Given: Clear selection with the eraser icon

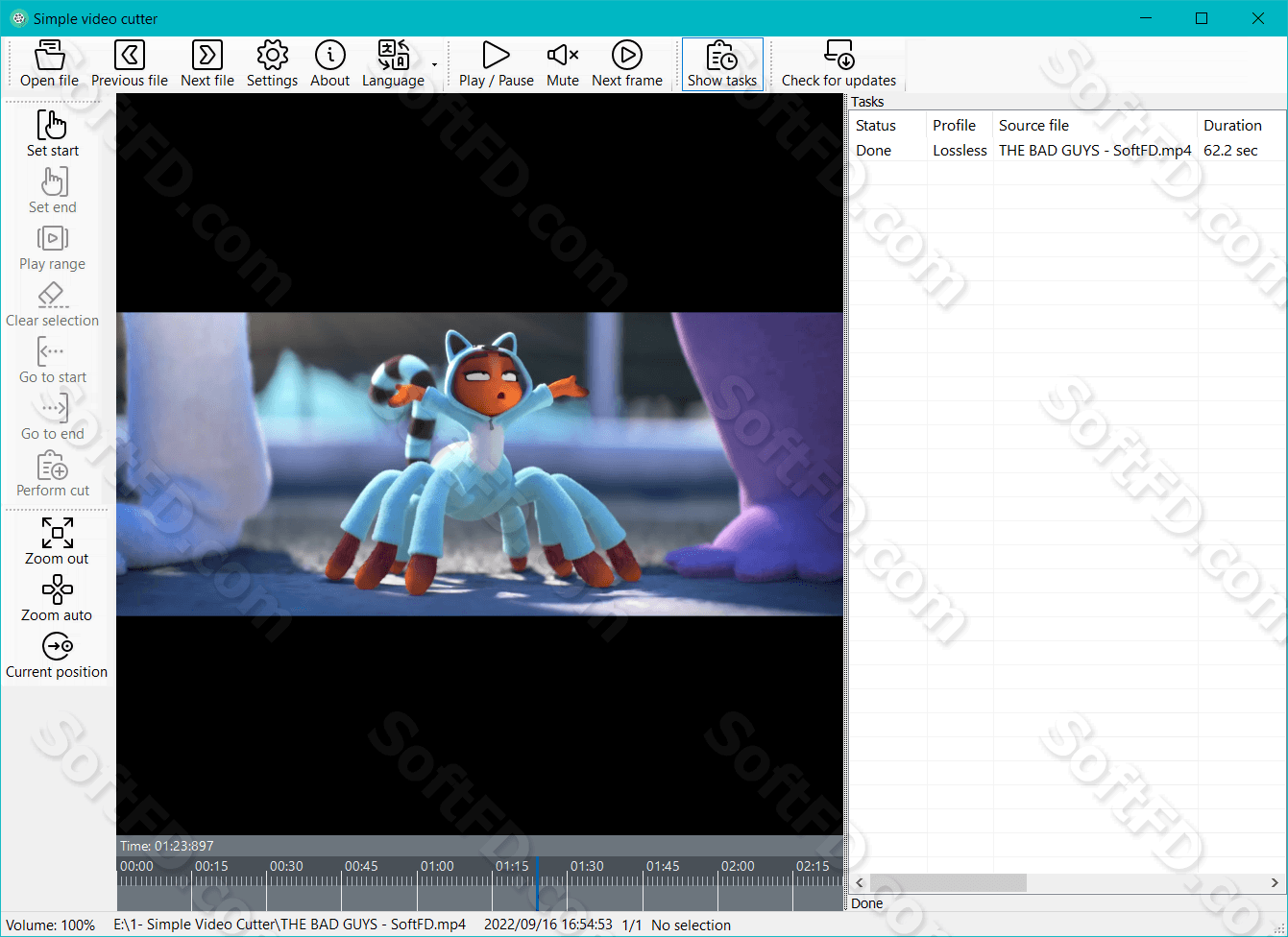Looking at the screenshot, I should click(x=52, y=295).
